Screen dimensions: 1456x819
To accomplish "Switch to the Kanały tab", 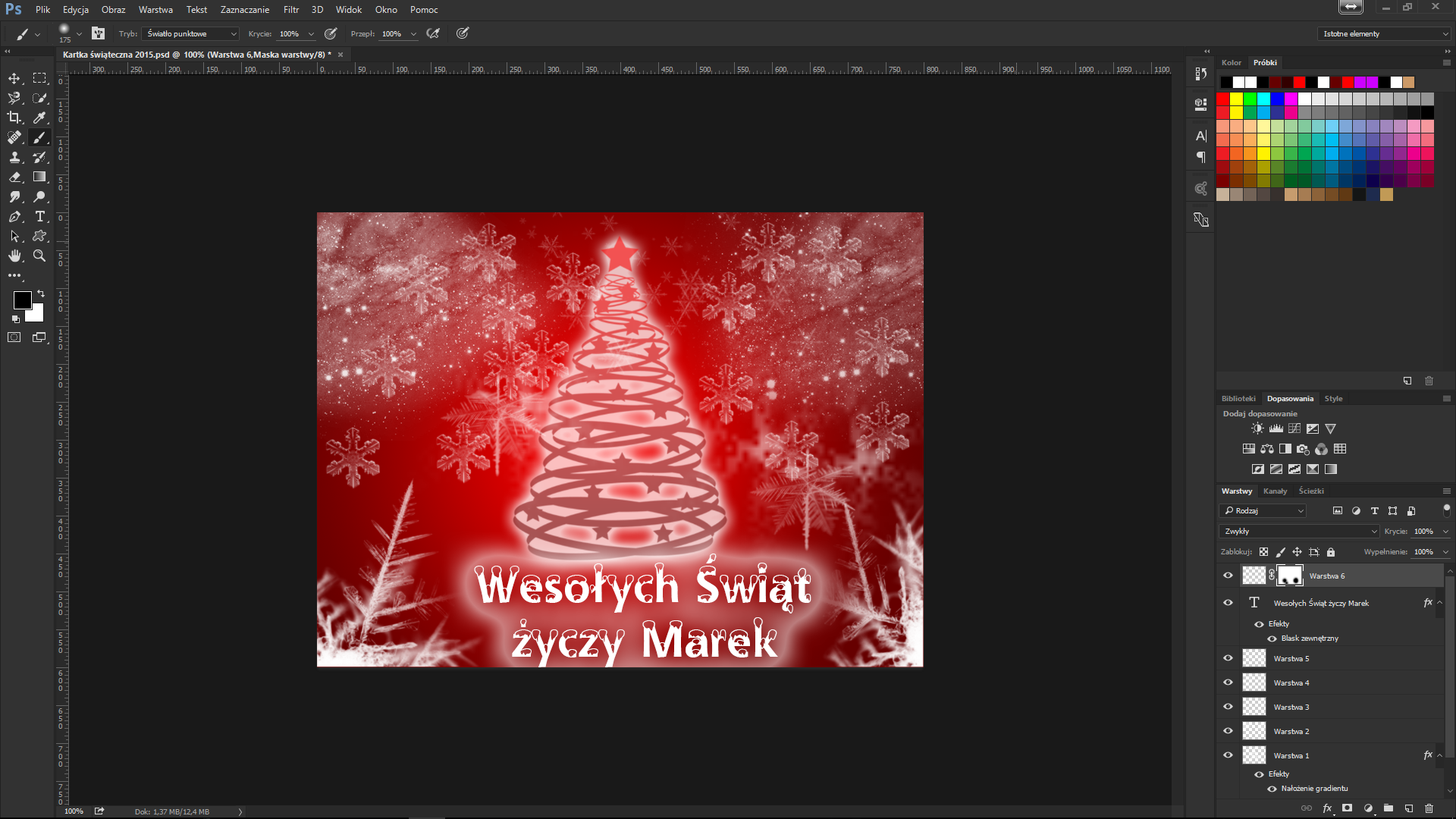I will [1275, 491].
